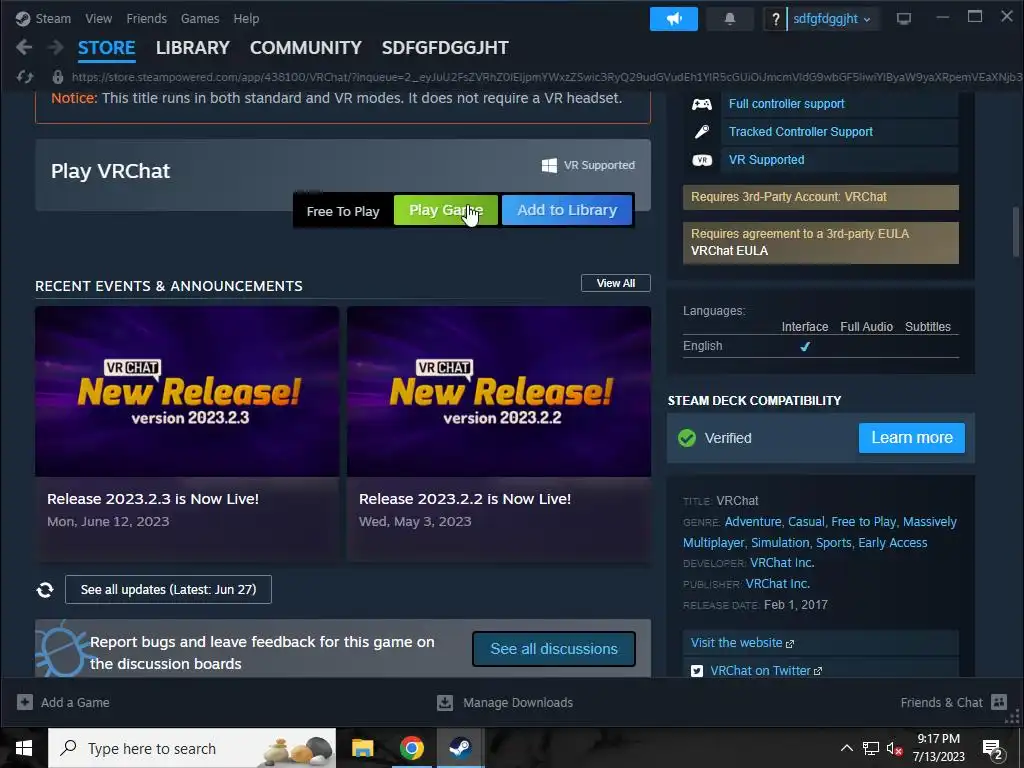Open the notifications bell

[729, 19]
